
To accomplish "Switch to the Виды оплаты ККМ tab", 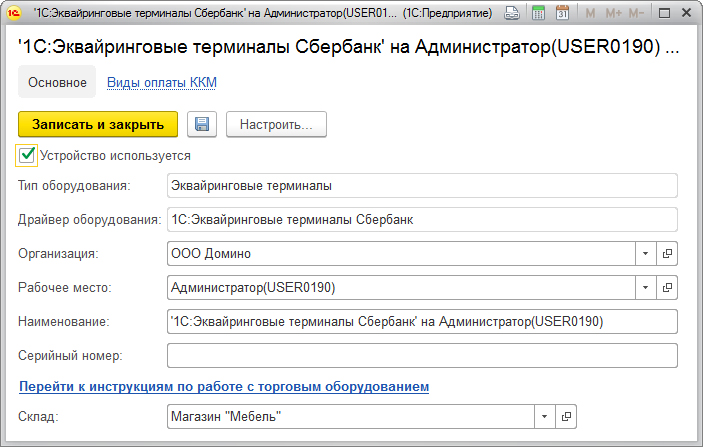I will pyautogui.click(x=162, y=82).
